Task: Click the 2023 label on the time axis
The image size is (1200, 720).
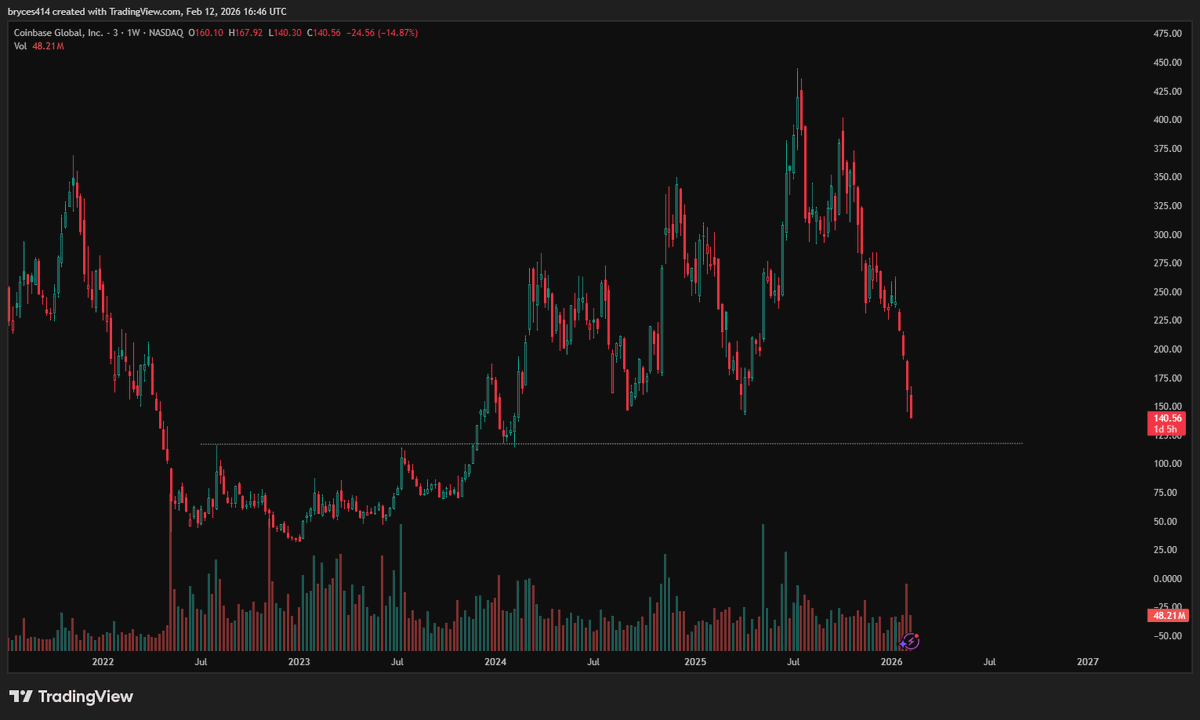Action: [299, 662]
